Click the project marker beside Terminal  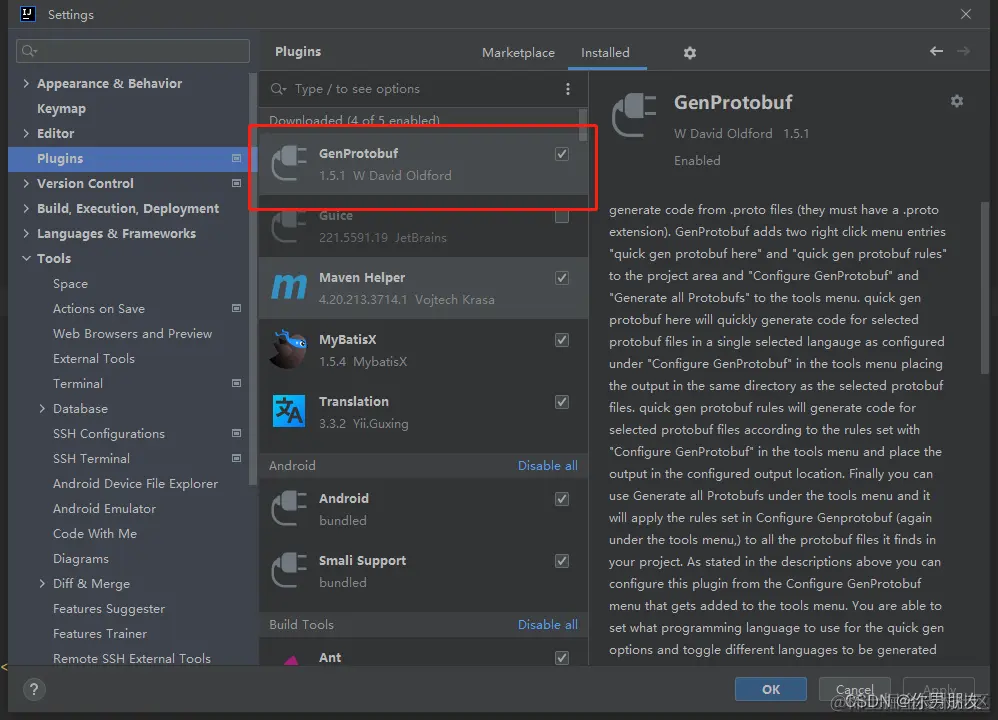tap(236, 384)
